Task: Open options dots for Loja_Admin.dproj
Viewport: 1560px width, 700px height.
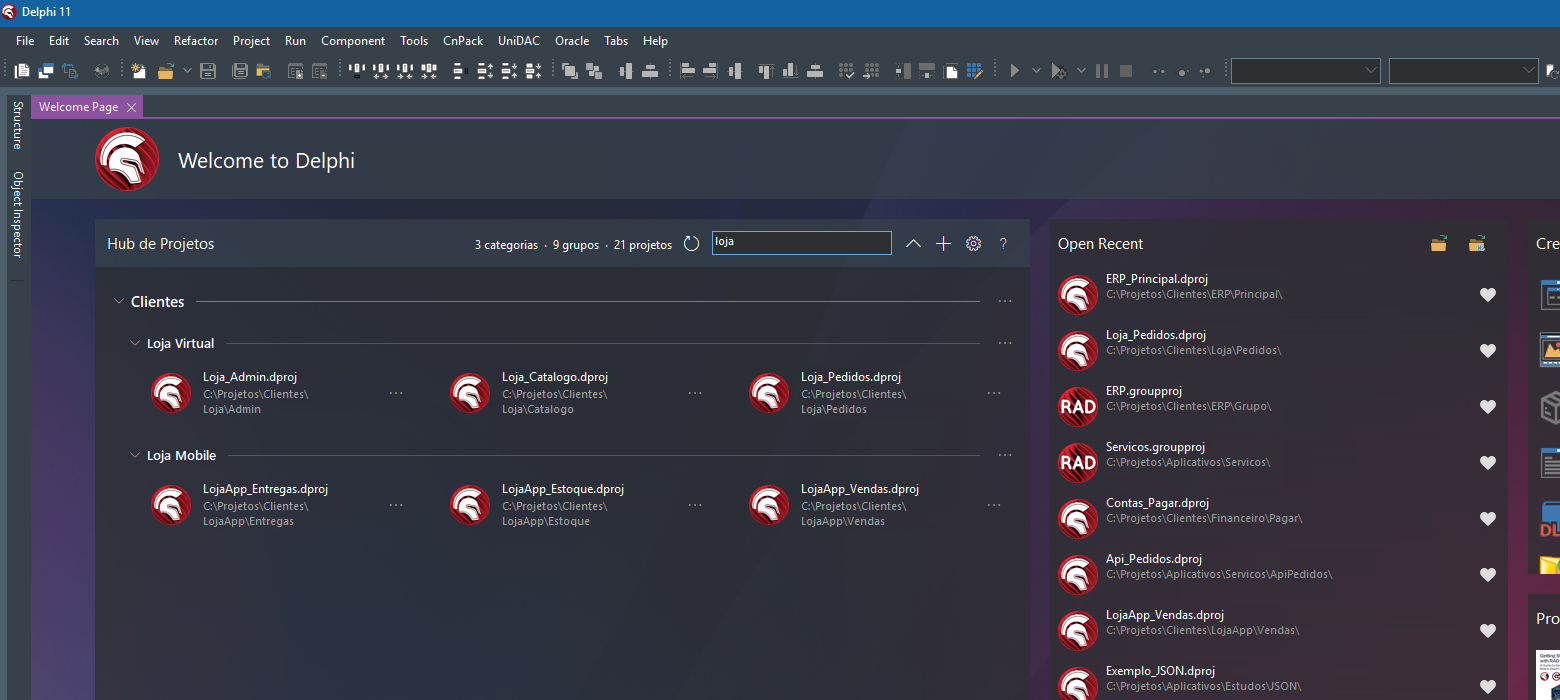Action: [x=396, y=393]
